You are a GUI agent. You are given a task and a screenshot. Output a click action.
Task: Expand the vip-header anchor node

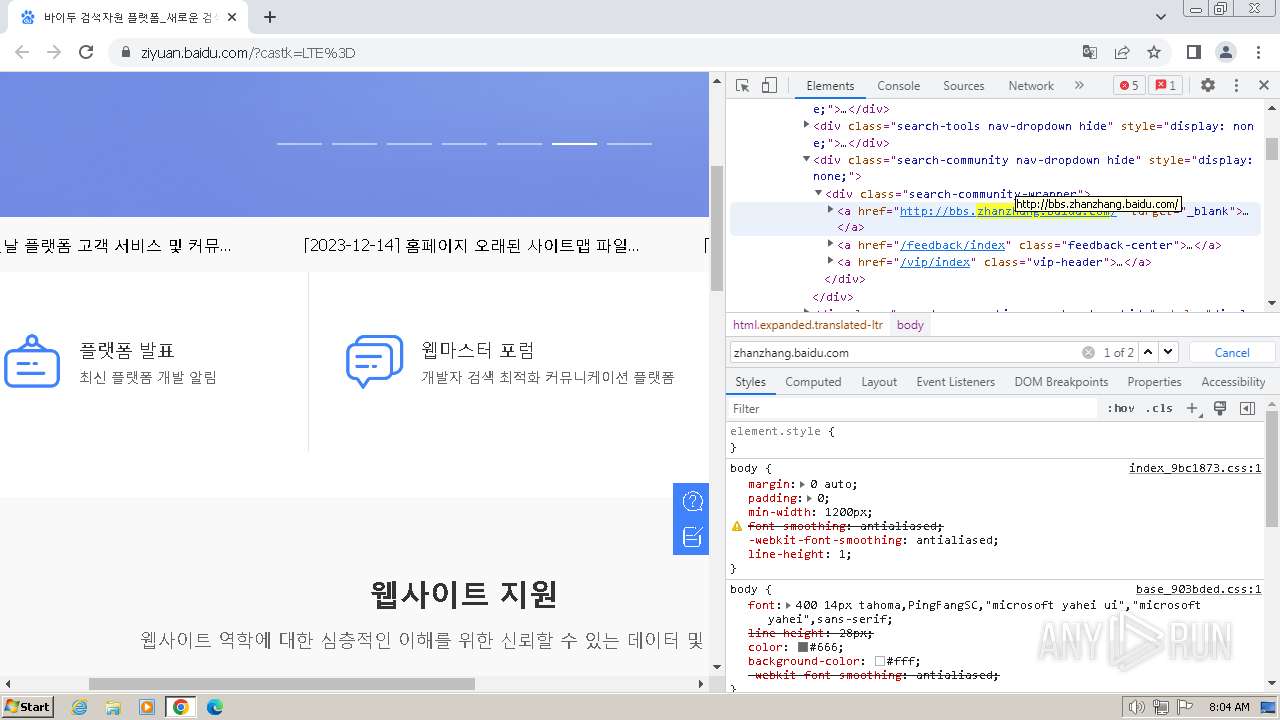[831, 261]
